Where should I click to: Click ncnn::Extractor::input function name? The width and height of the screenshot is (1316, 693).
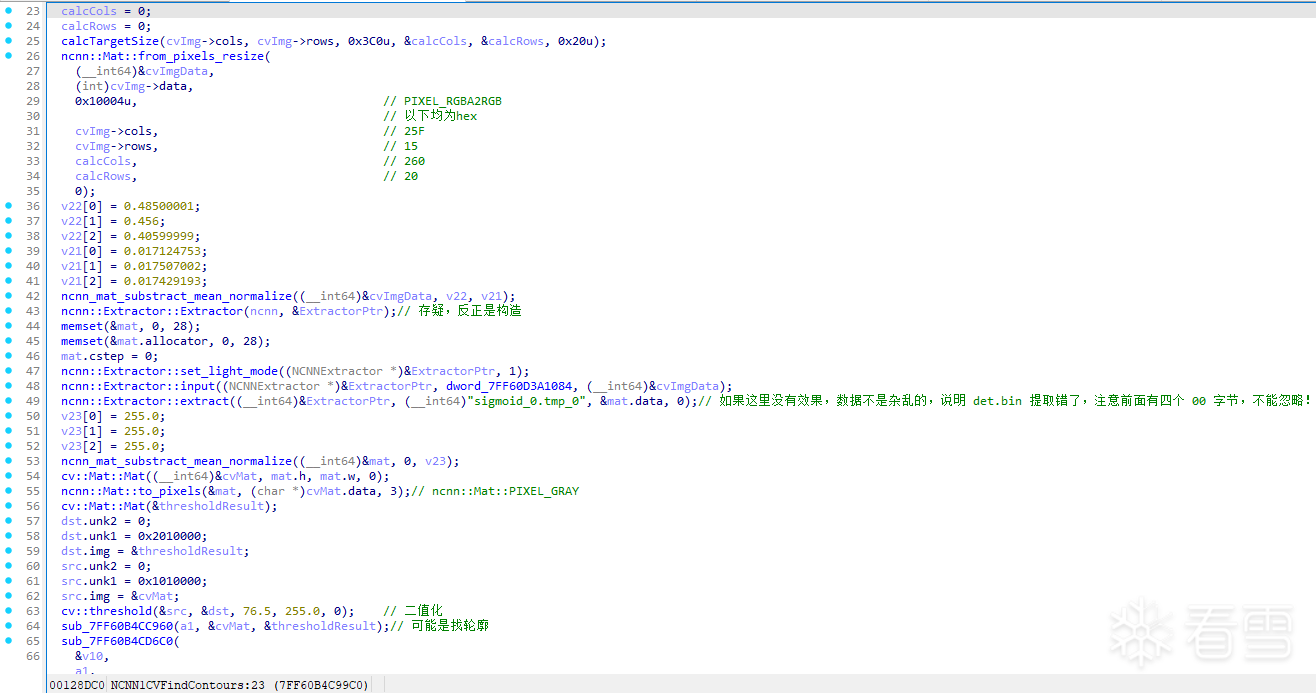click(137, 386)
